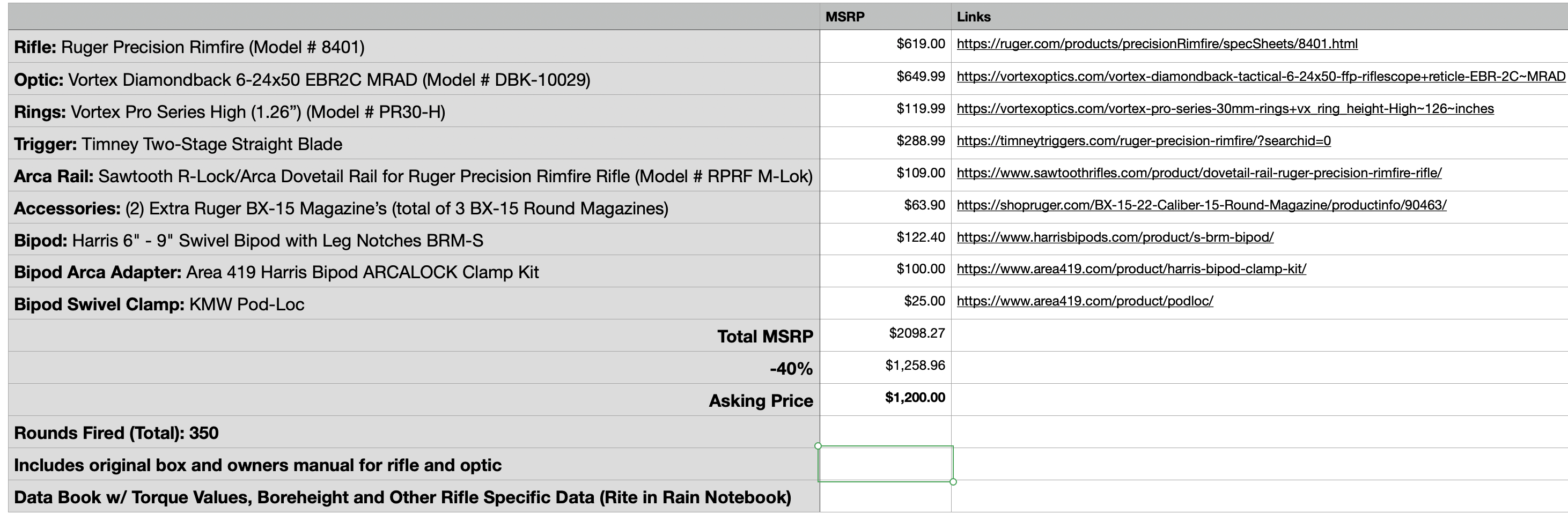Select the Links column header cell

pos(1260,17)
